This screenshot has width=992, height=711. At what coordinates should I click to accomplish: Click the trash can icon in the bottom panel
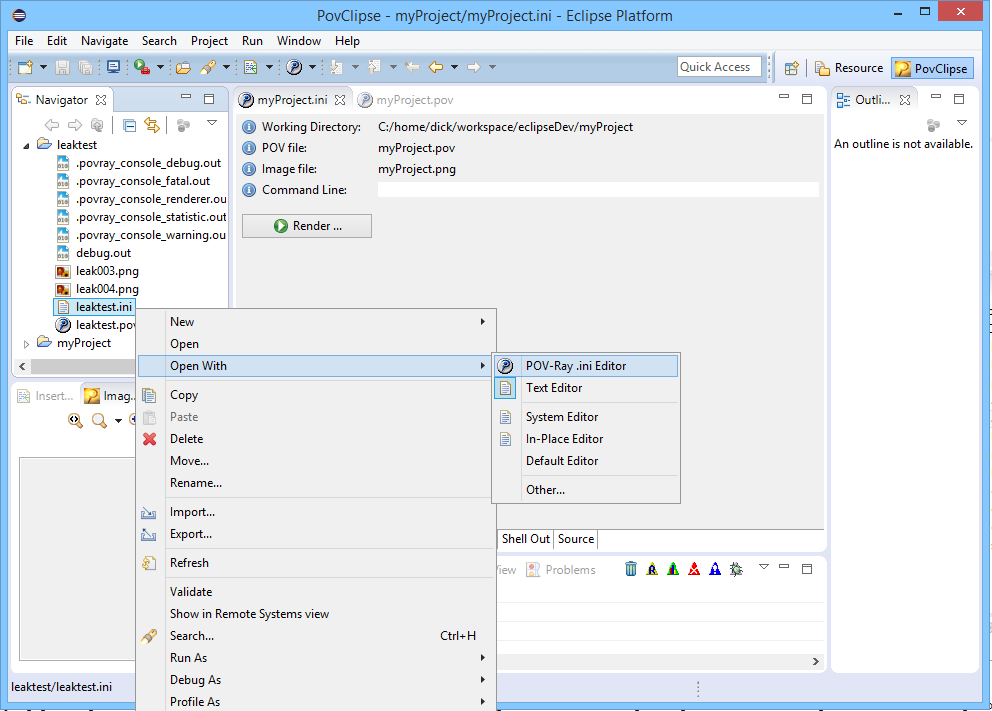coord(631,569)
